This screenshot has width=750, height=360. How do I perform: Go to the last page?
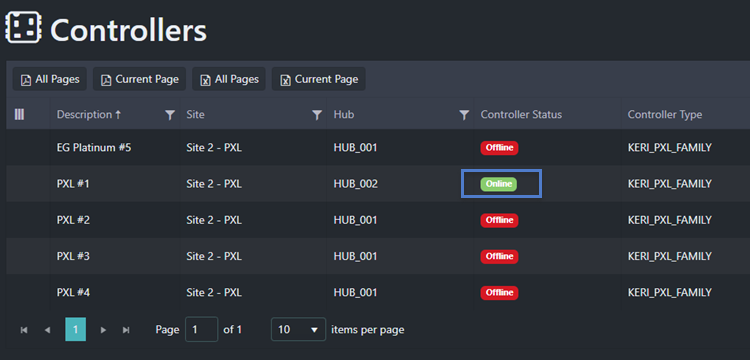click(126, 330)
